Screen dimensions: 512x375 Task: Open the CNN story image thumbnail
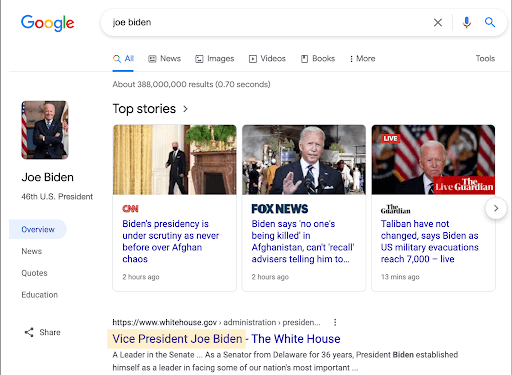tap(175, 160)
